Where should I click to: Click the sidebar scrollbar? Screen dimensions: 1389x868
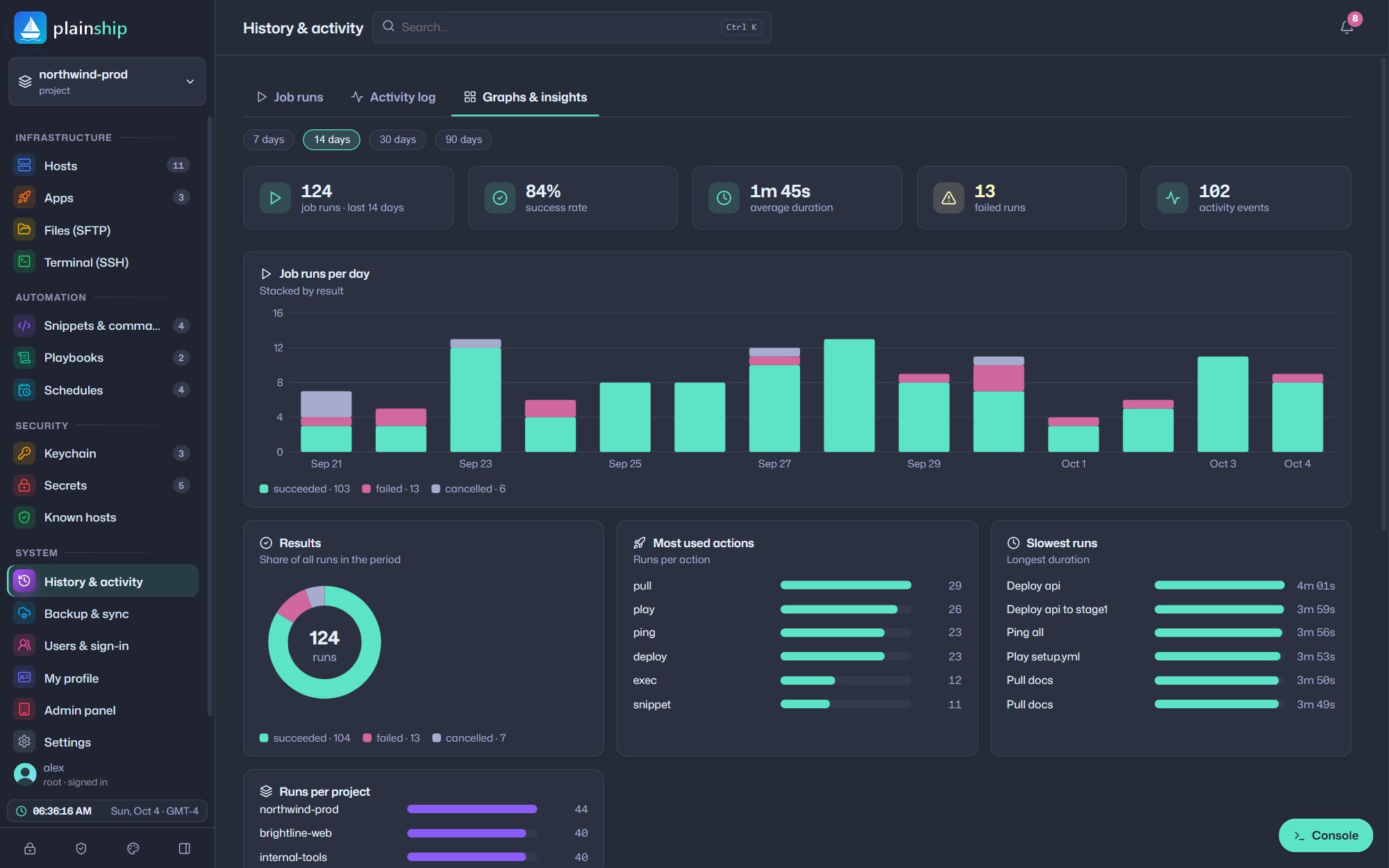coord(210,417)
